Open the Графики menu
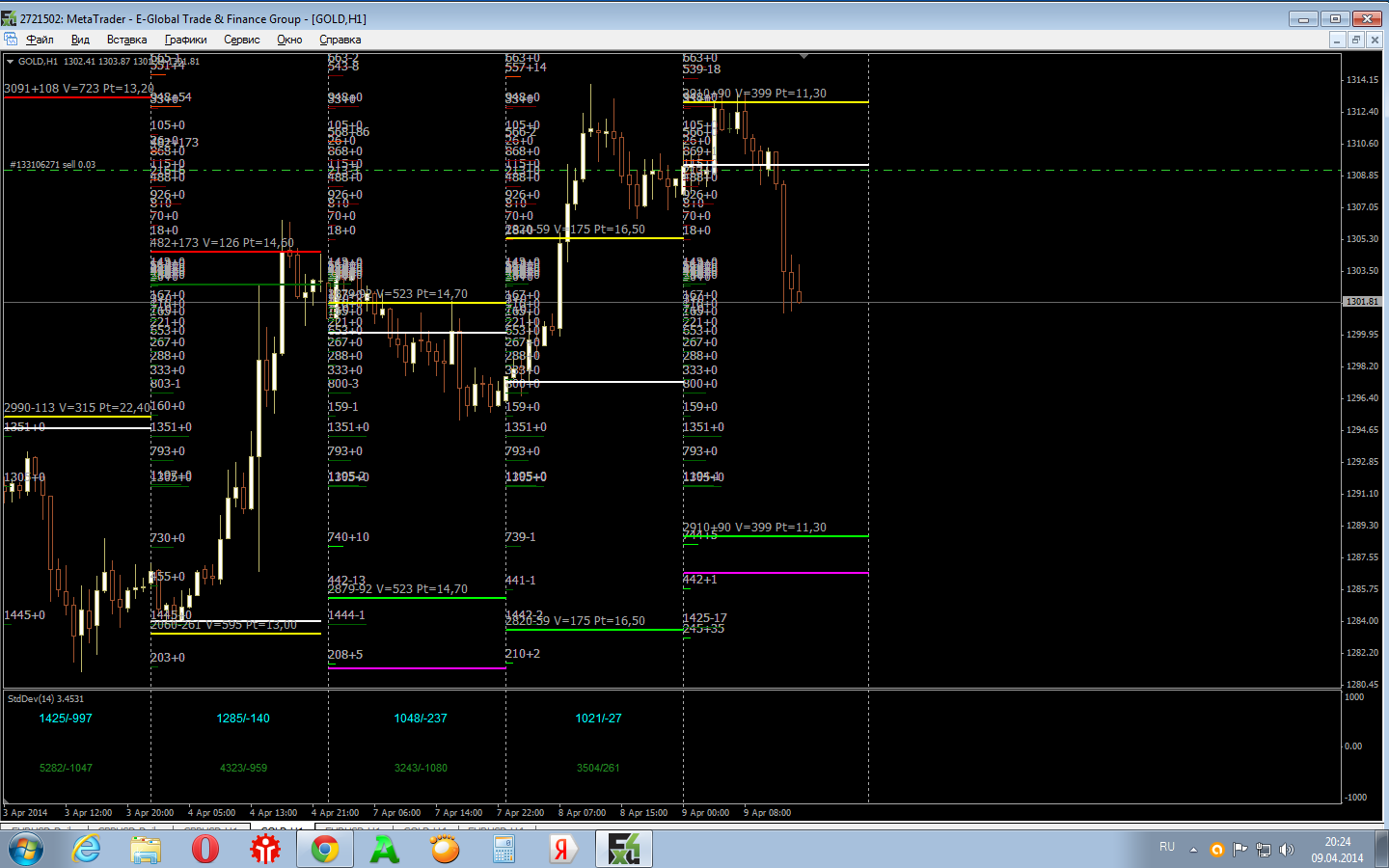Image resolution: width=1389 pixels, height=868 pixels. [x=185, y=40]
